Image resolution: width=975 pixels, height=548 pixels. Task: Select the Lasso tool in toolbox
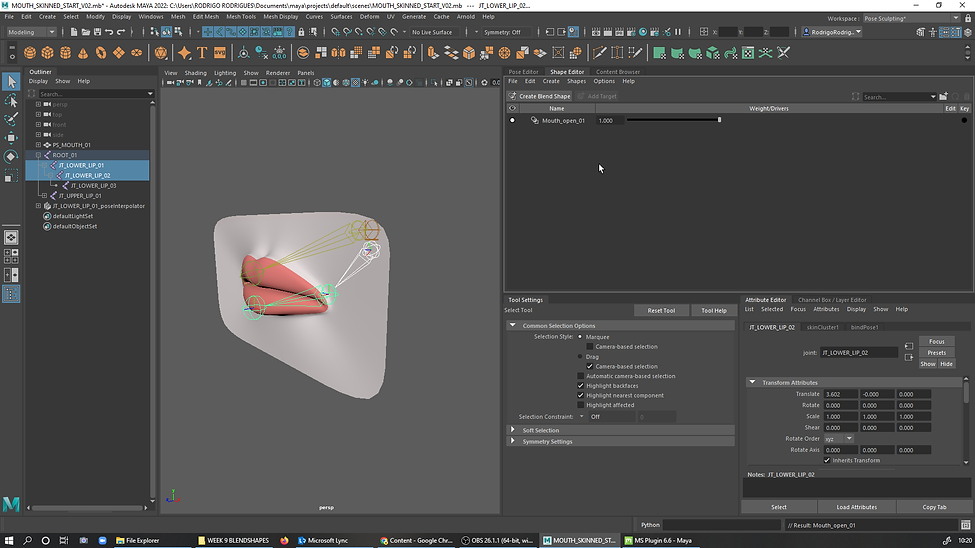pyautogui.click(x=11, y=100)
